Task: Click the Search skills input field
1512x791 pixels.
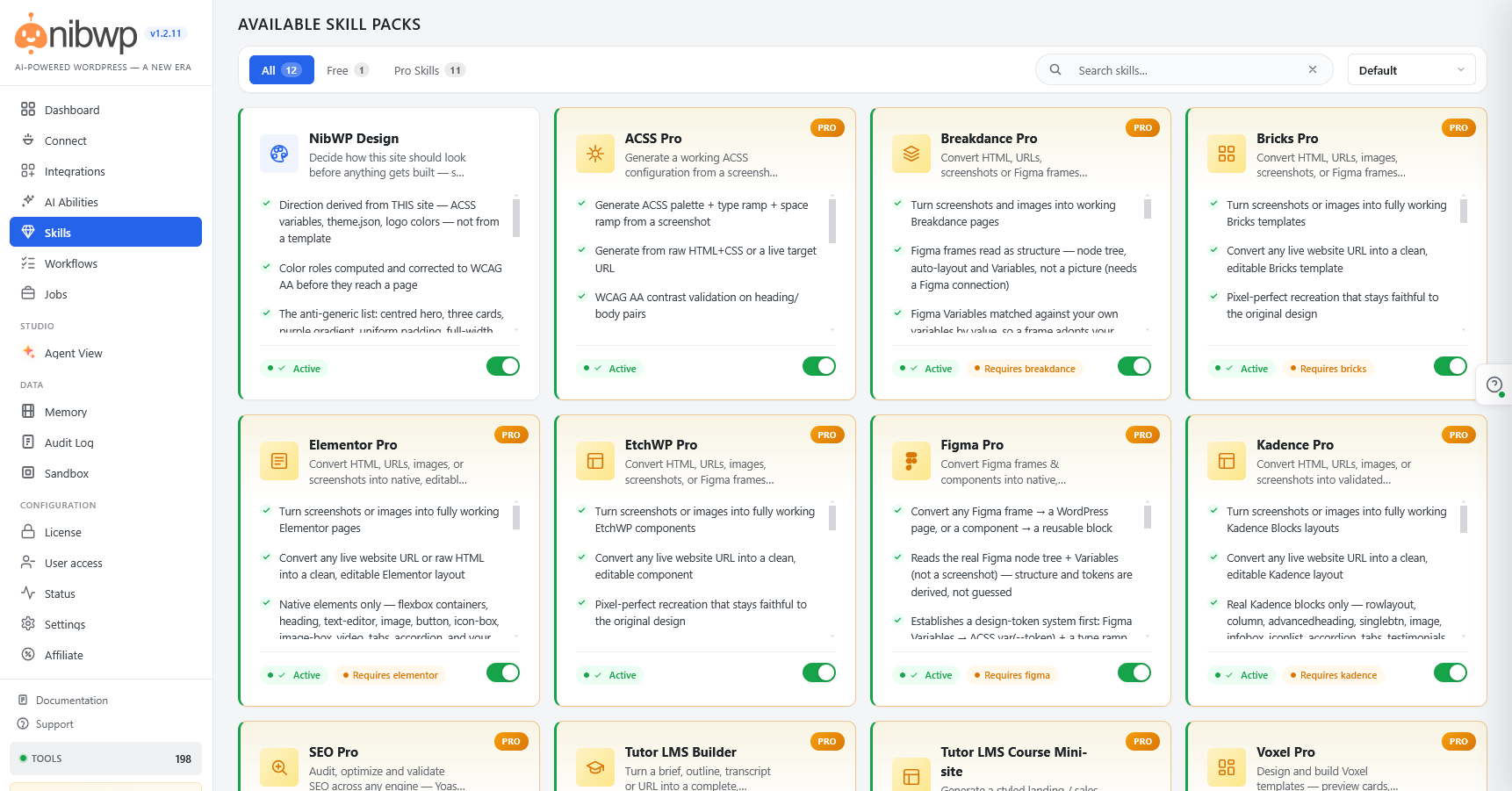Action: coord(1184,70)
